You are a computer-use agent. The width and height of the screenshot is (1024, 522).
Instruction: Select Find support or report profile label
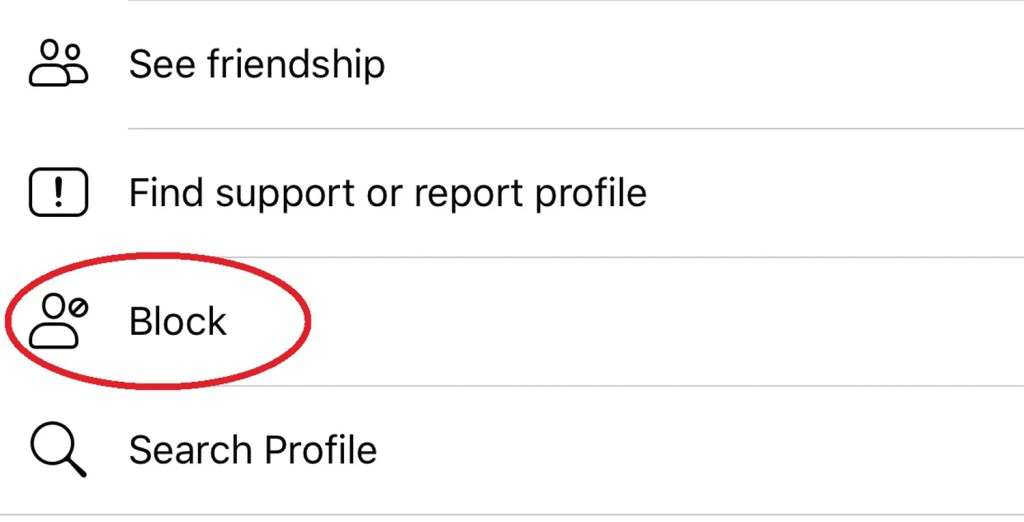[387, 192]
